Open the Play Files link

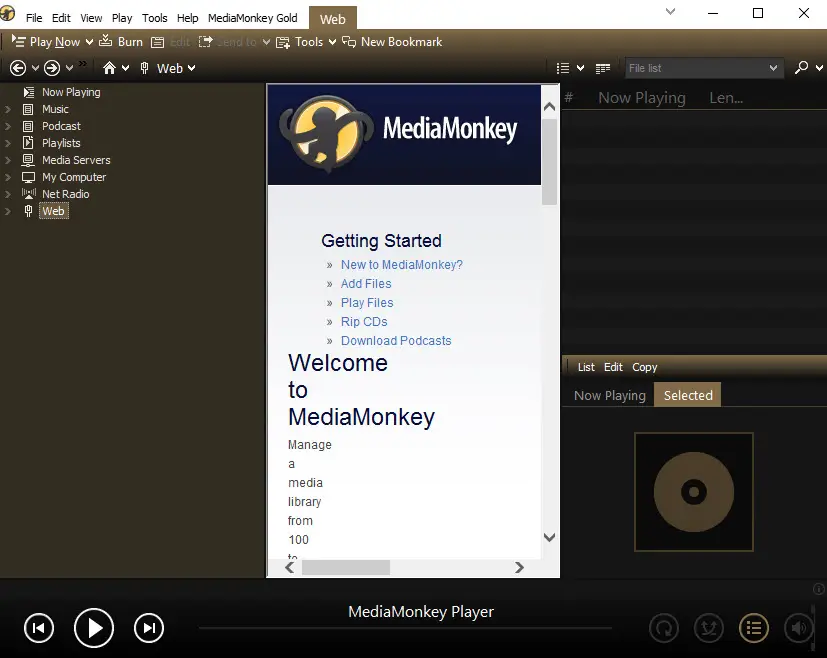tap(367, 303)
